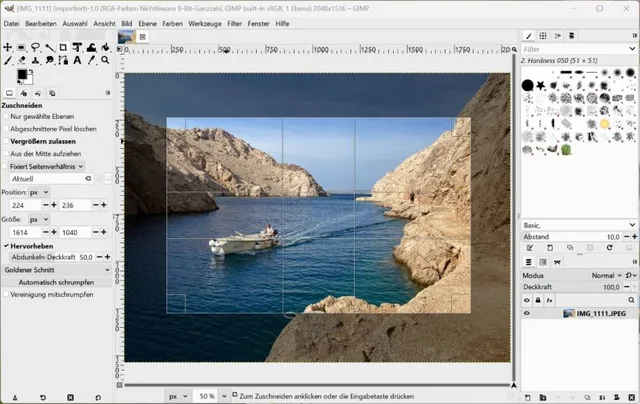
Task: Hide the IMG_1111.JPEG layer with the eye
Action: pos(527,313)
